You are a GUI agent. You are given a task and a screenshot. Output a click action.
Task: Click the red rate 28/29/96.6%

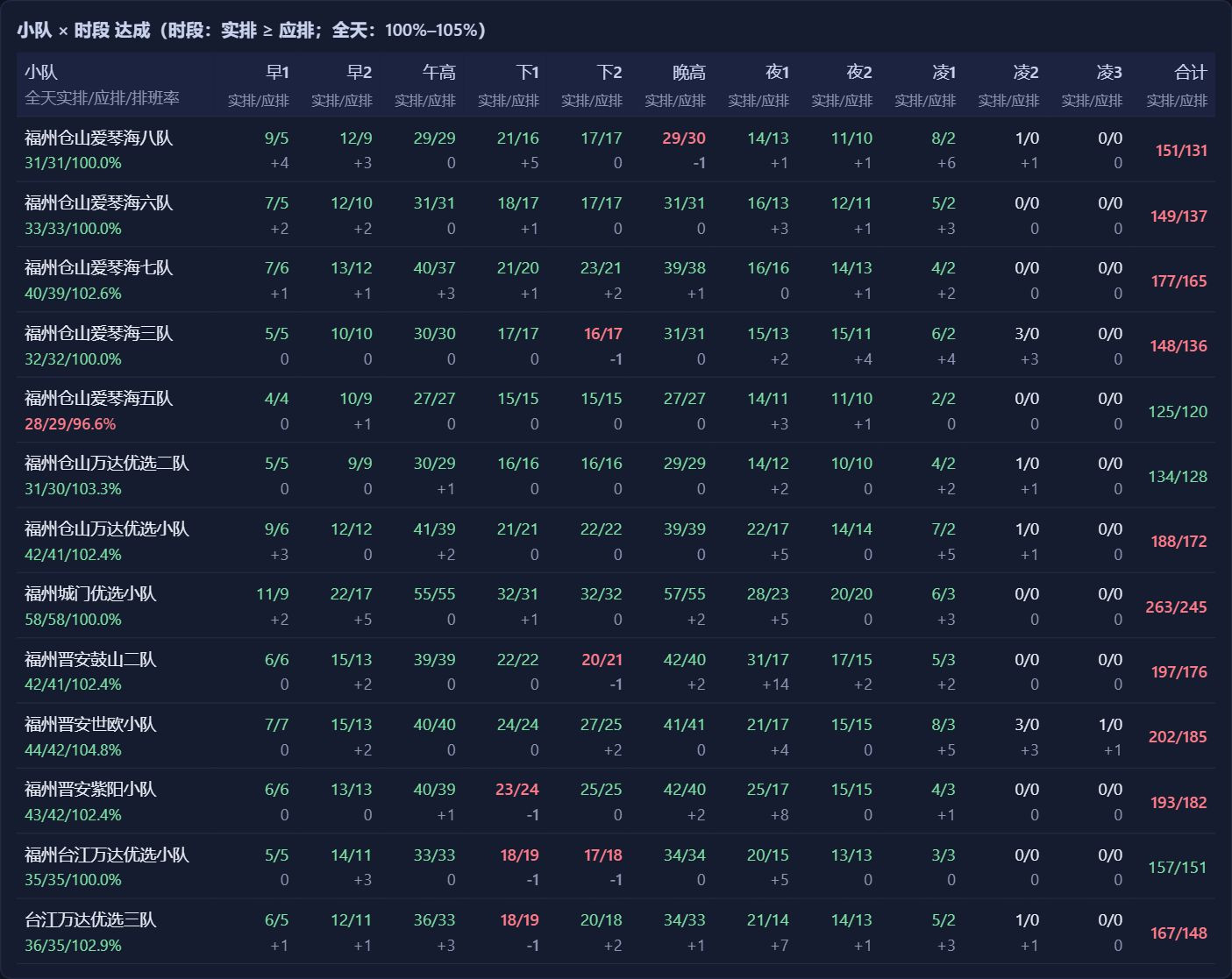[70, 424]
